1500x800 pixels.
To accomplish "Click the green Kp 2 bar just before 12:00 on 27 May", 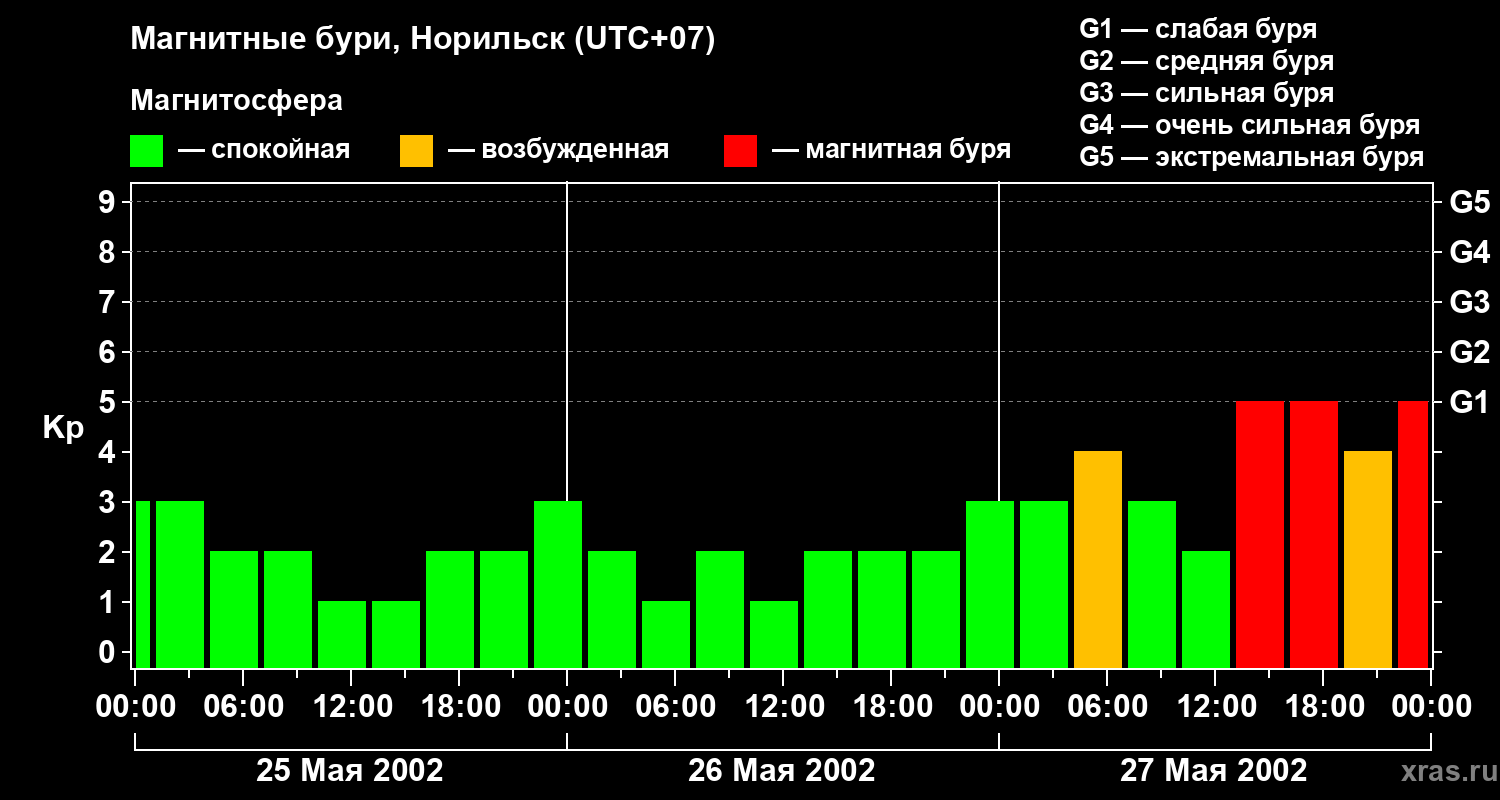I will click(1206, 609).
